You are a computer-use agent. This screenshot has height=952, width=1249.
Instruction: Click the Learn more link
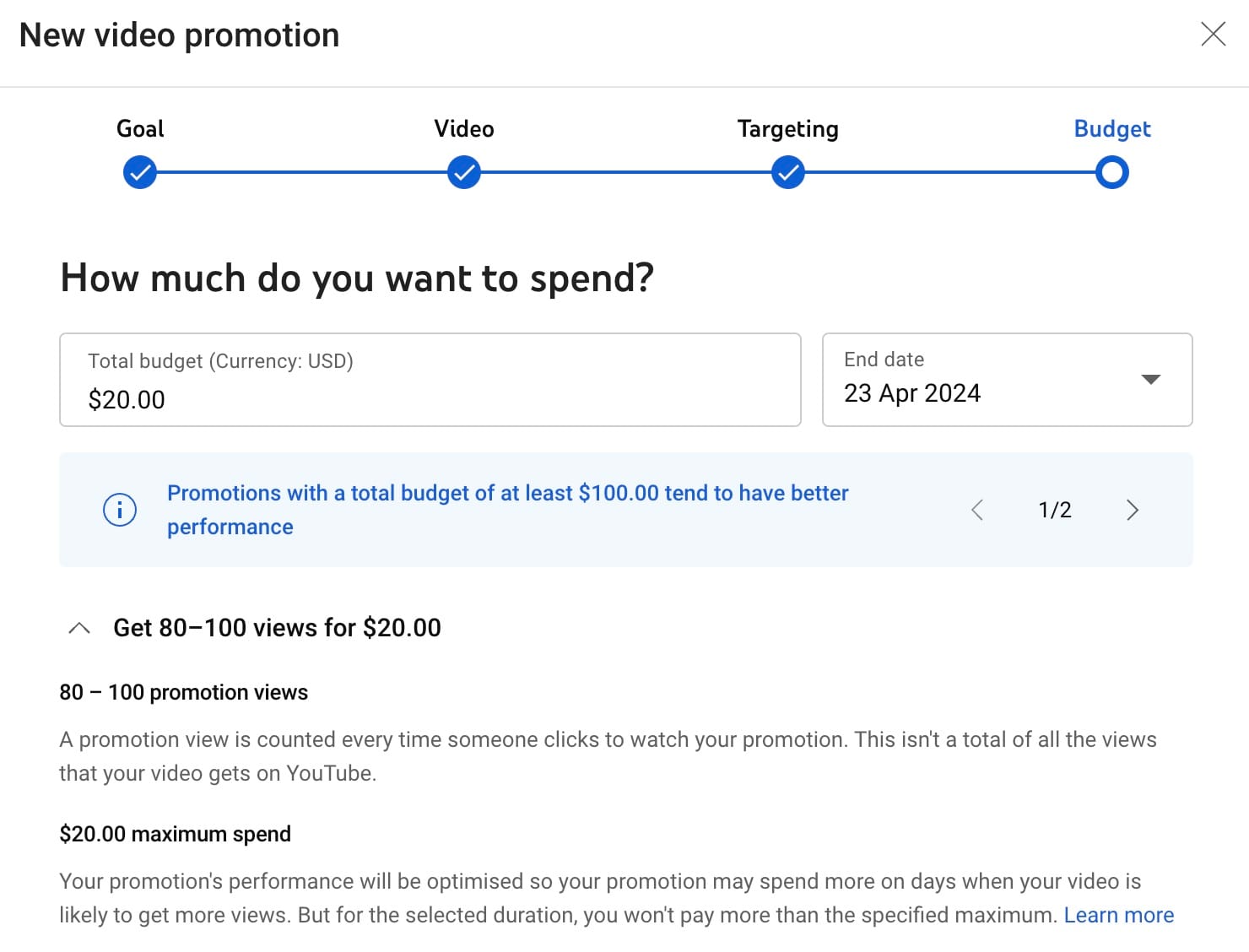[x=1119, y=914]
